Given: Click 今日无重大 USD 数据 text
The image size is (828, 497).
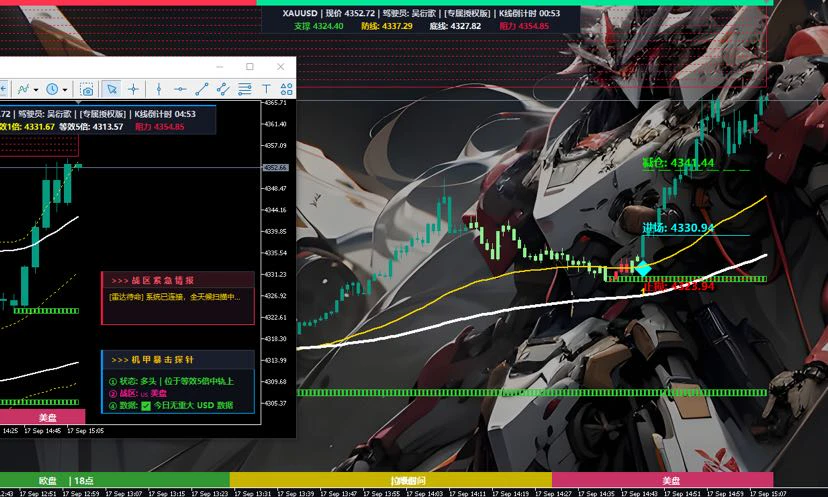Looking at the screenshot, I should tap(193, 406).
